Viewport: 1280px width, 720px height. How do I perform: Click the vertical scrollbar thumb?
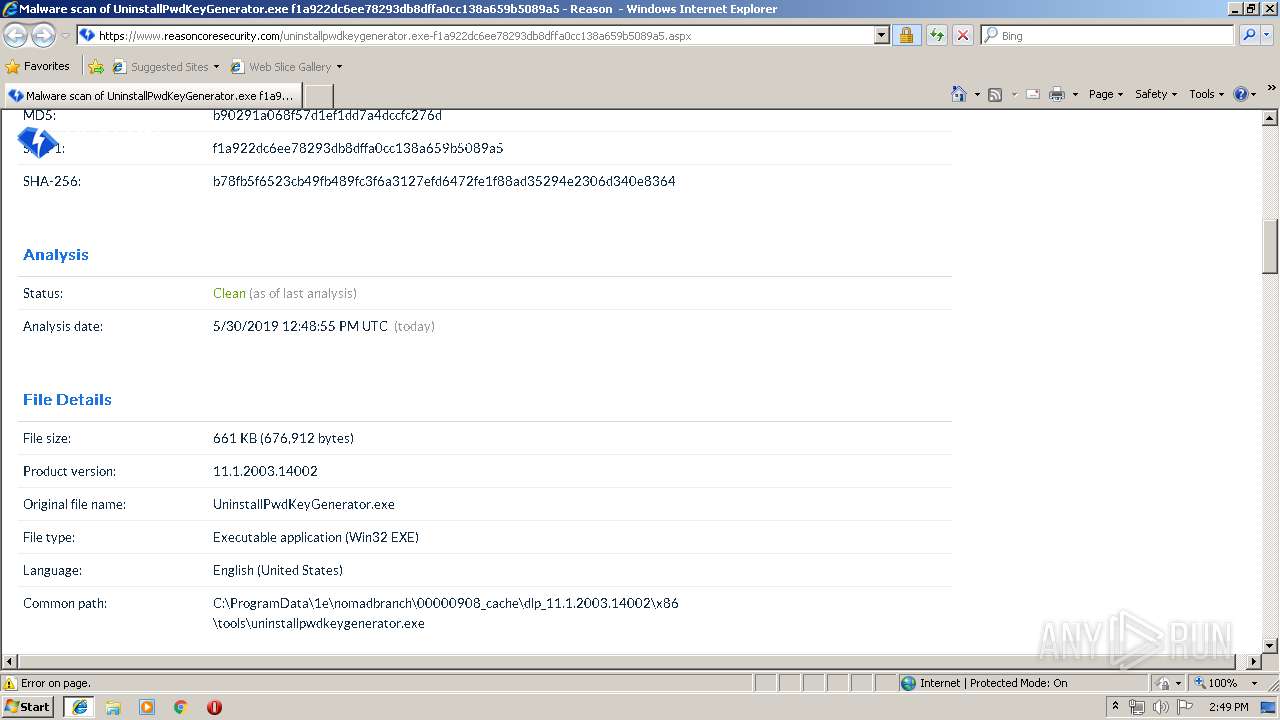point(1270,246)
